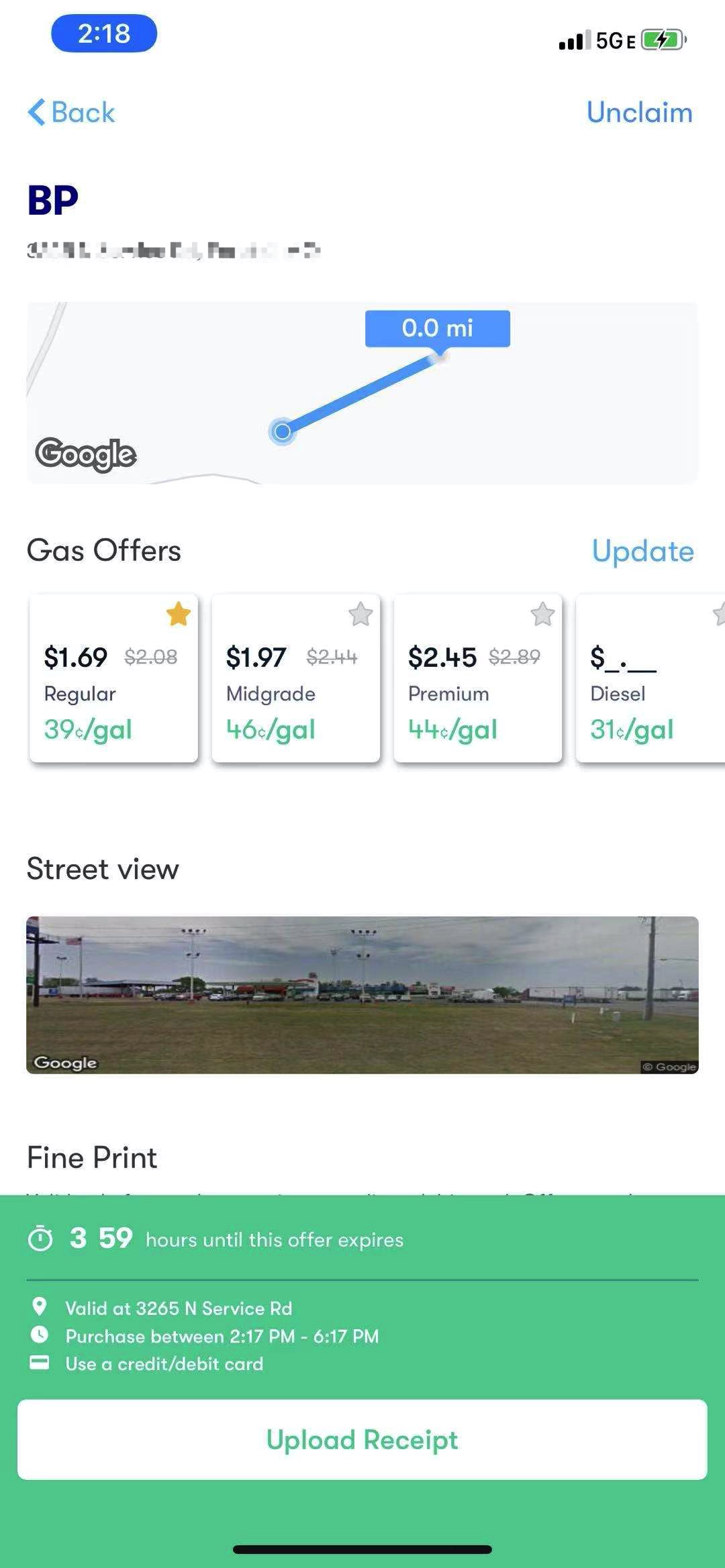
Task: Tap the credit card icon
Action: click(x=40, y=1363)
